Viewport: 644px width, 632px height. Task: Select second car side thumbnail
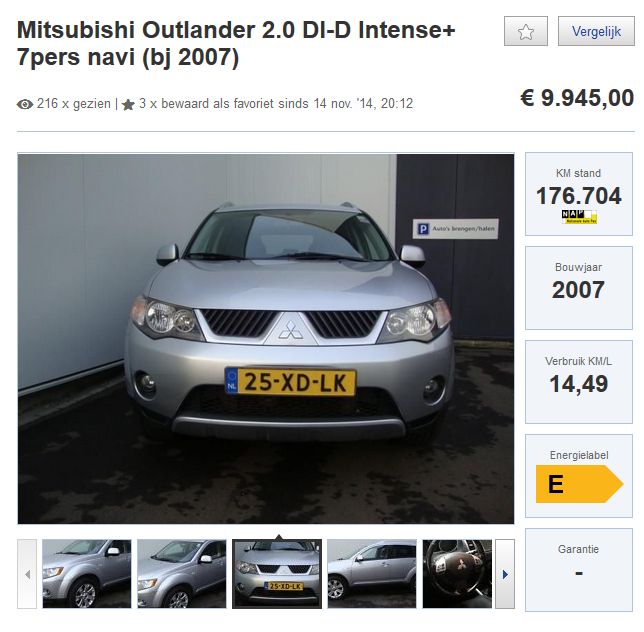tap(182, 574)
